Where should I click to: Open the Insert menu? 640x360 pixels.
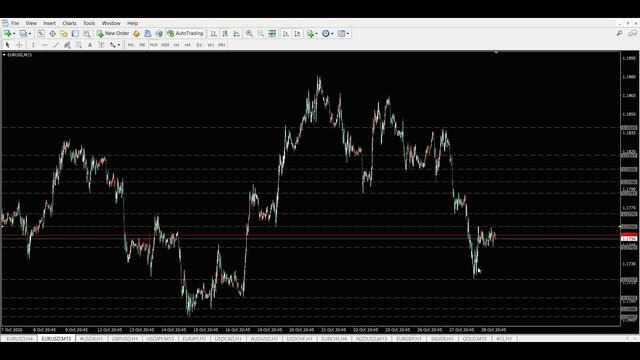49,23
